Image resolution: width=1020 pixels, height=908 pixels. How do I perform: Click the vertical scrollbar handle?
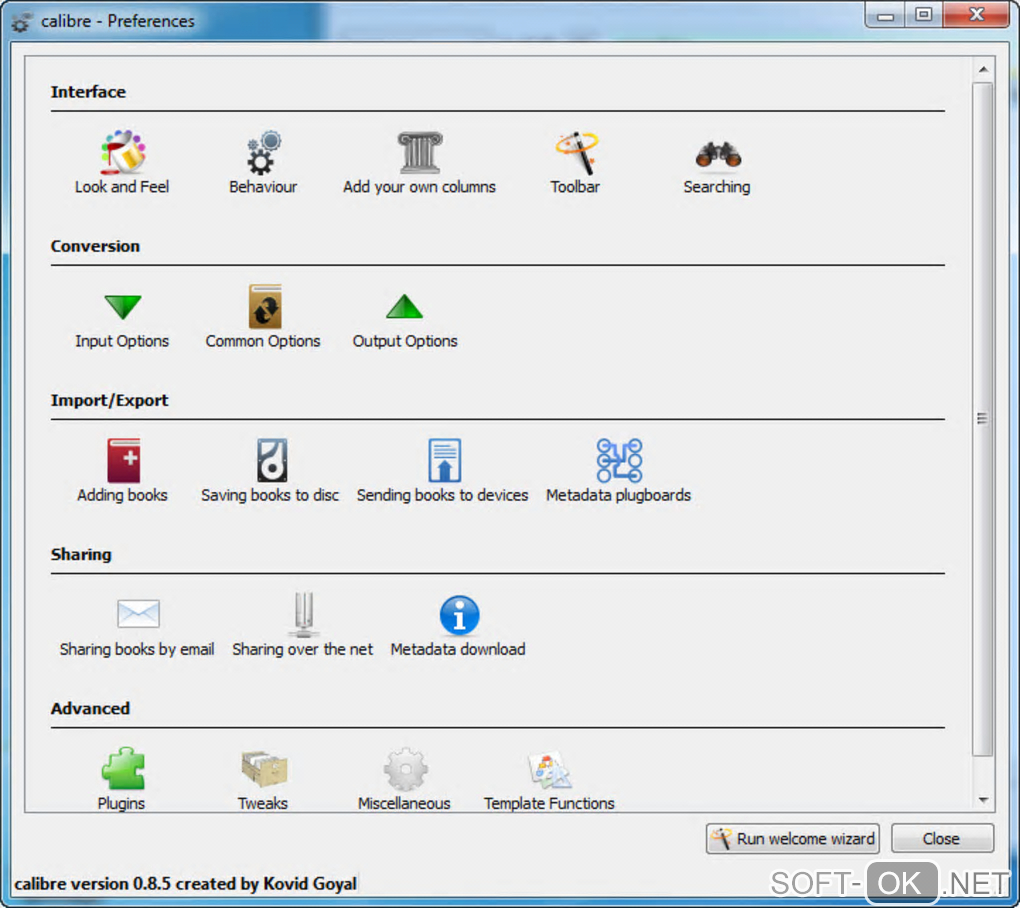(982, 419)
